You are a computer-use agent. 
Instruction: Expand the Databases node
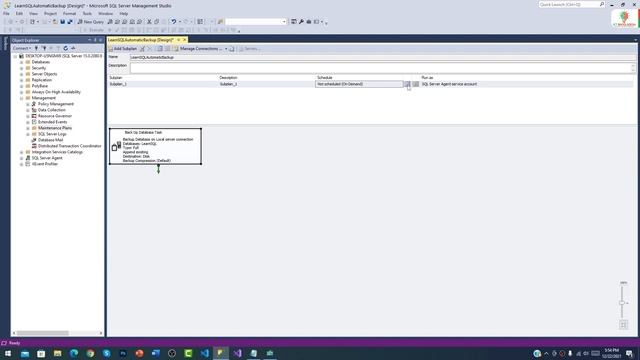coord(22,62)
